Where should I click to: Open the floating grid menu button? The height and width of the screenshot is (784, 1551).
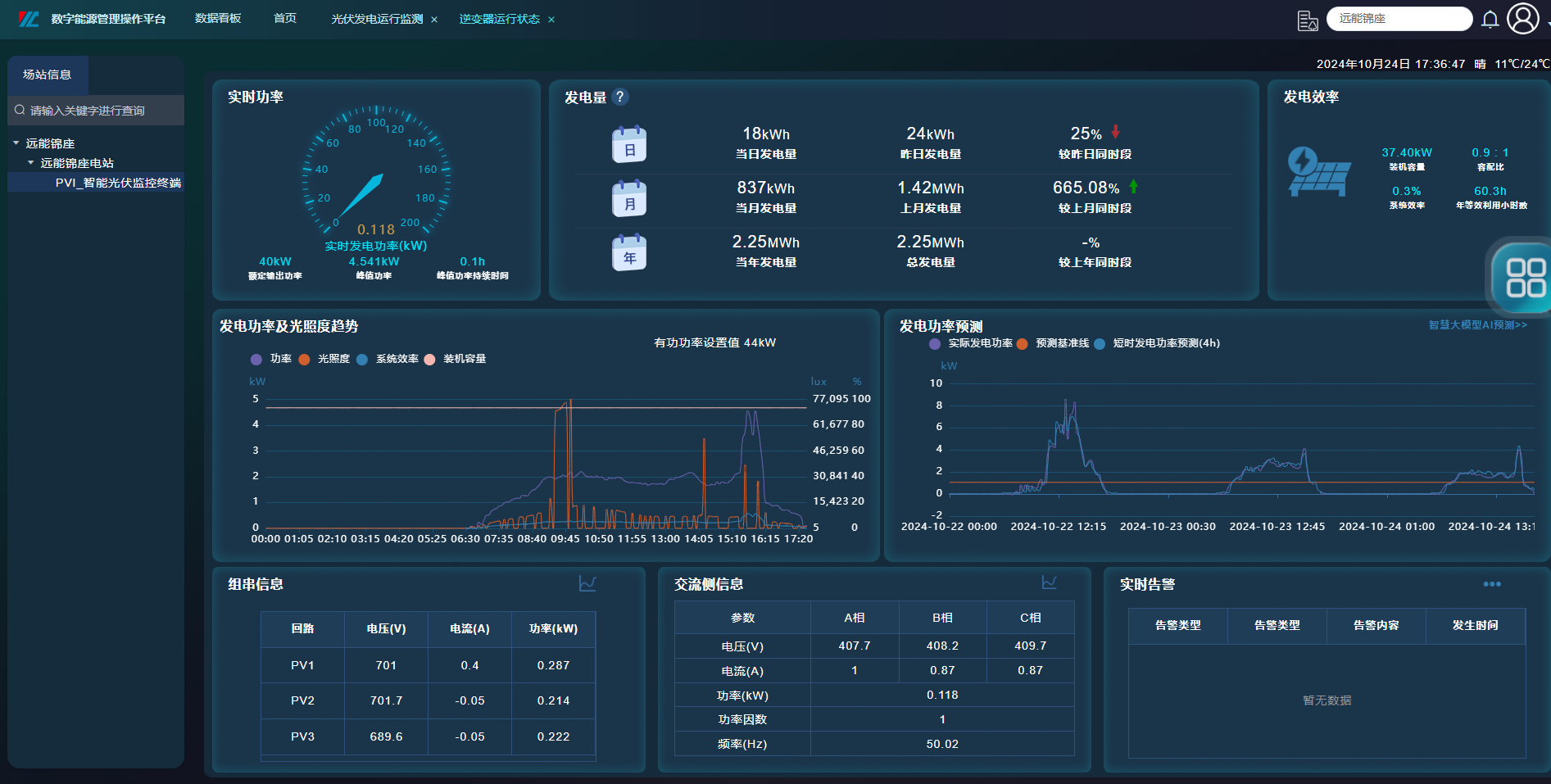click(1525, 278)
